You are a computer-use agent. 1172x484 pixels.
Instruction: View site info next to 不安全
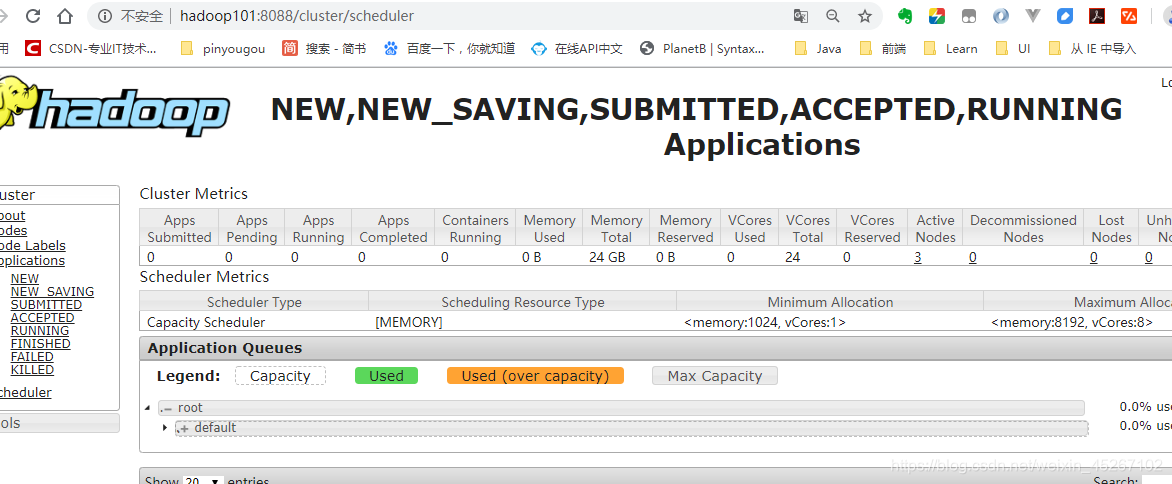click(105, 16)
